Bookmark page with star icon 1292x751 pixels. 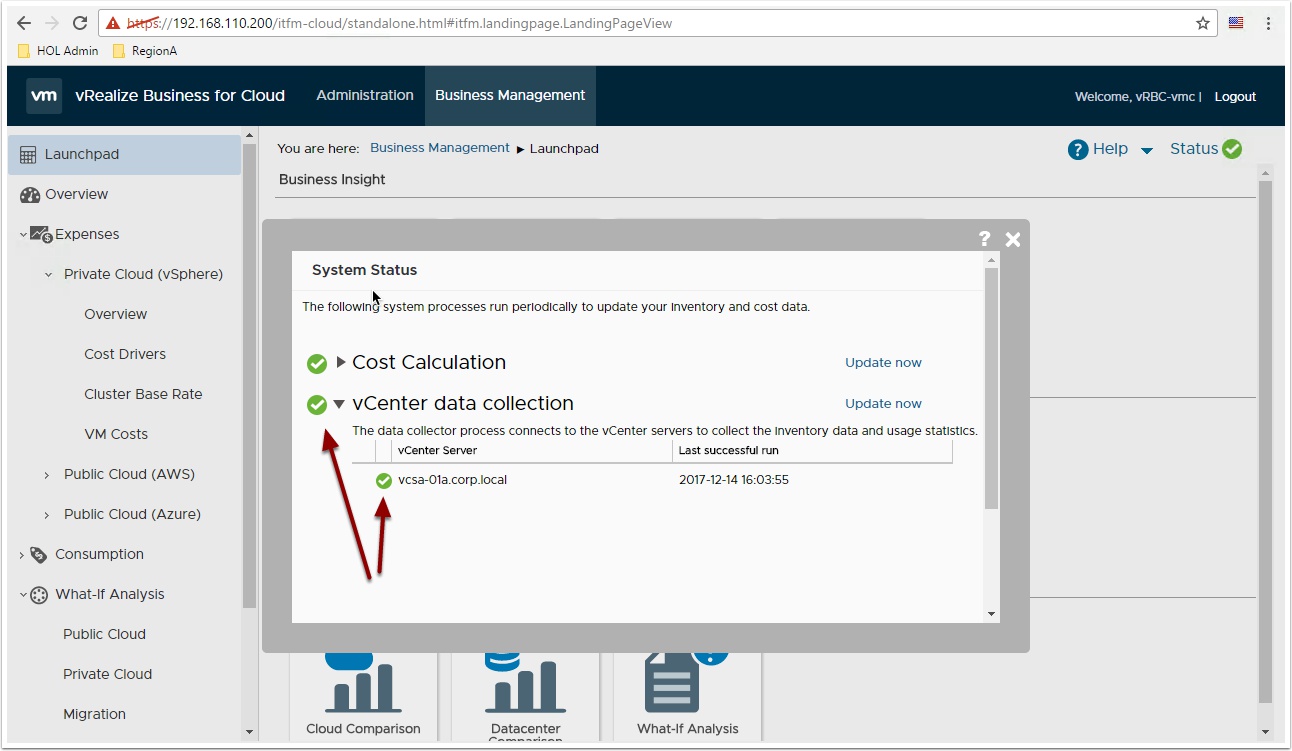point(1203,23)
